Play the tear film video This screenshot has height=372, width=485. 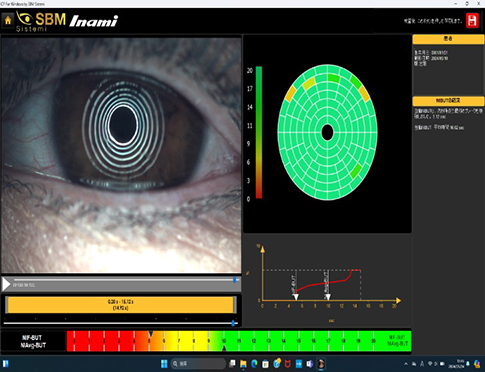6,284
